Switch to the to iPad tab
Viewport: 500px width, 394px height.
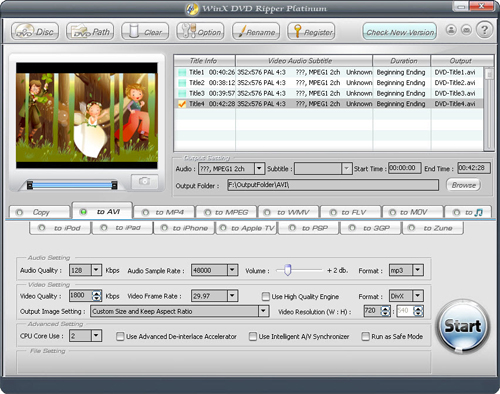pos(122,228)
